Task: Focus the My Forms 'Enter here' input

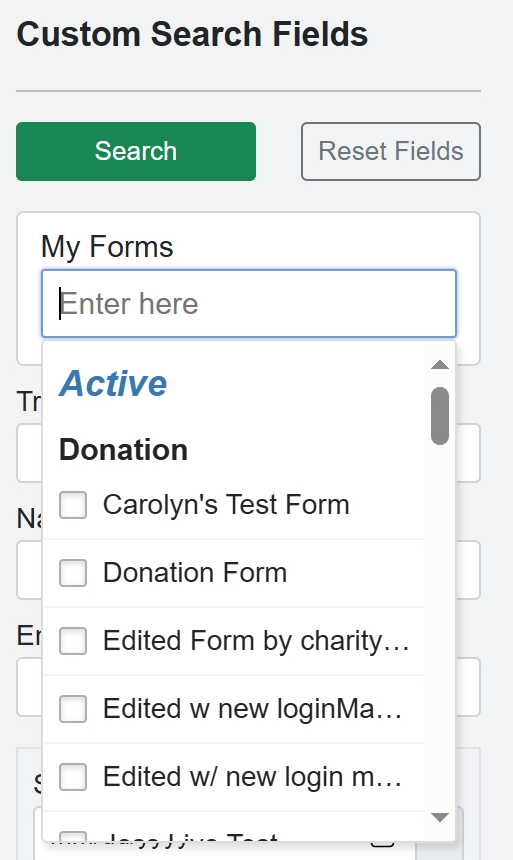Action: [249, 303]
